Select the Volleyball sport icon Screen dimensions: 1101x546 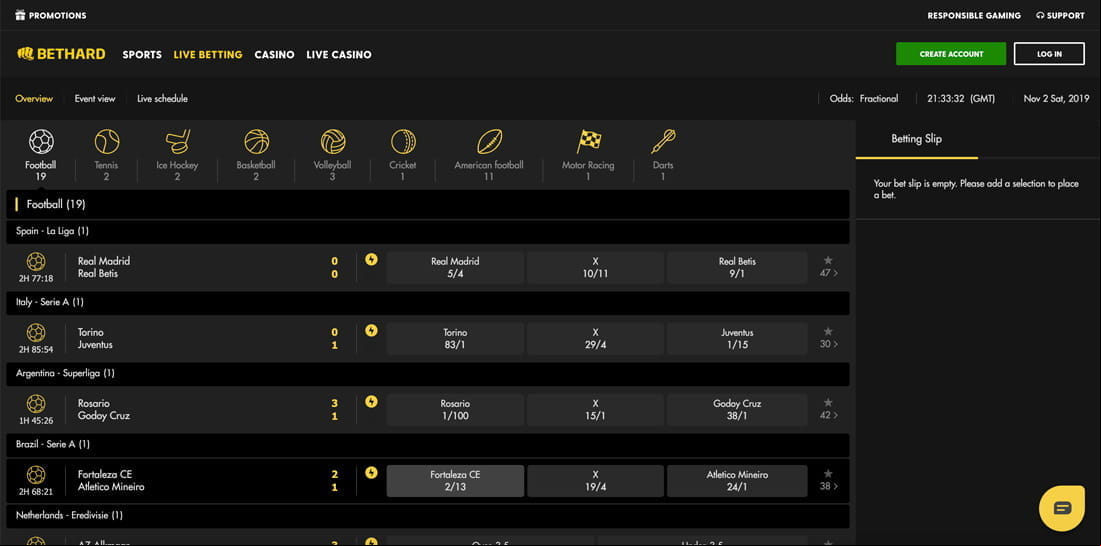coord(333,142)
